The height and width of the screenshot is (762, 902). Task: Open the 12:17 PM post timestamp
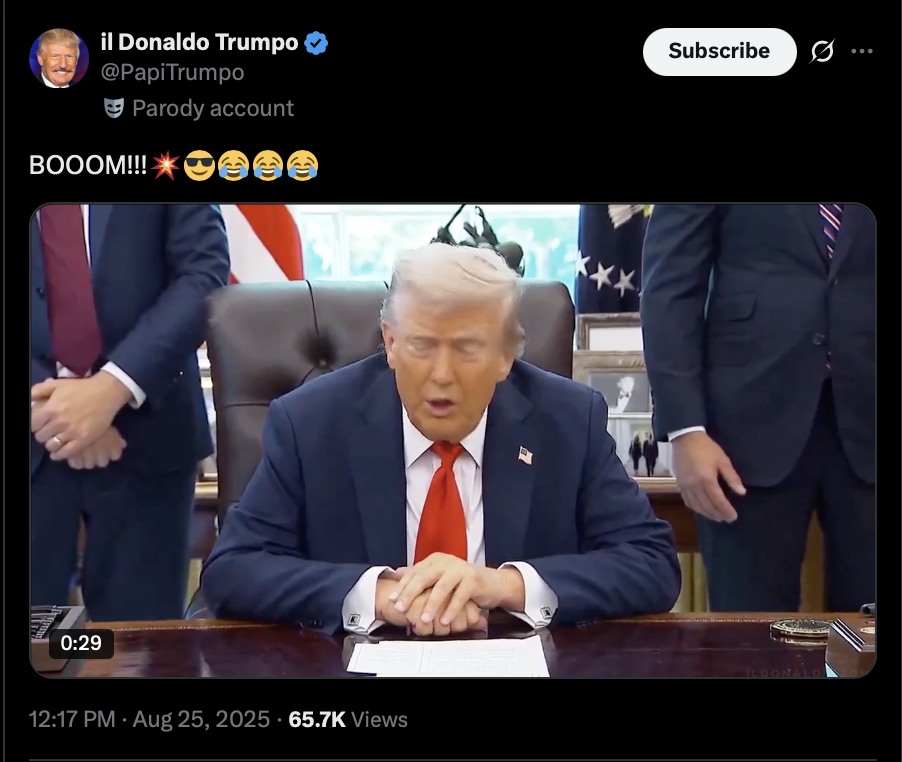[72, 719]
